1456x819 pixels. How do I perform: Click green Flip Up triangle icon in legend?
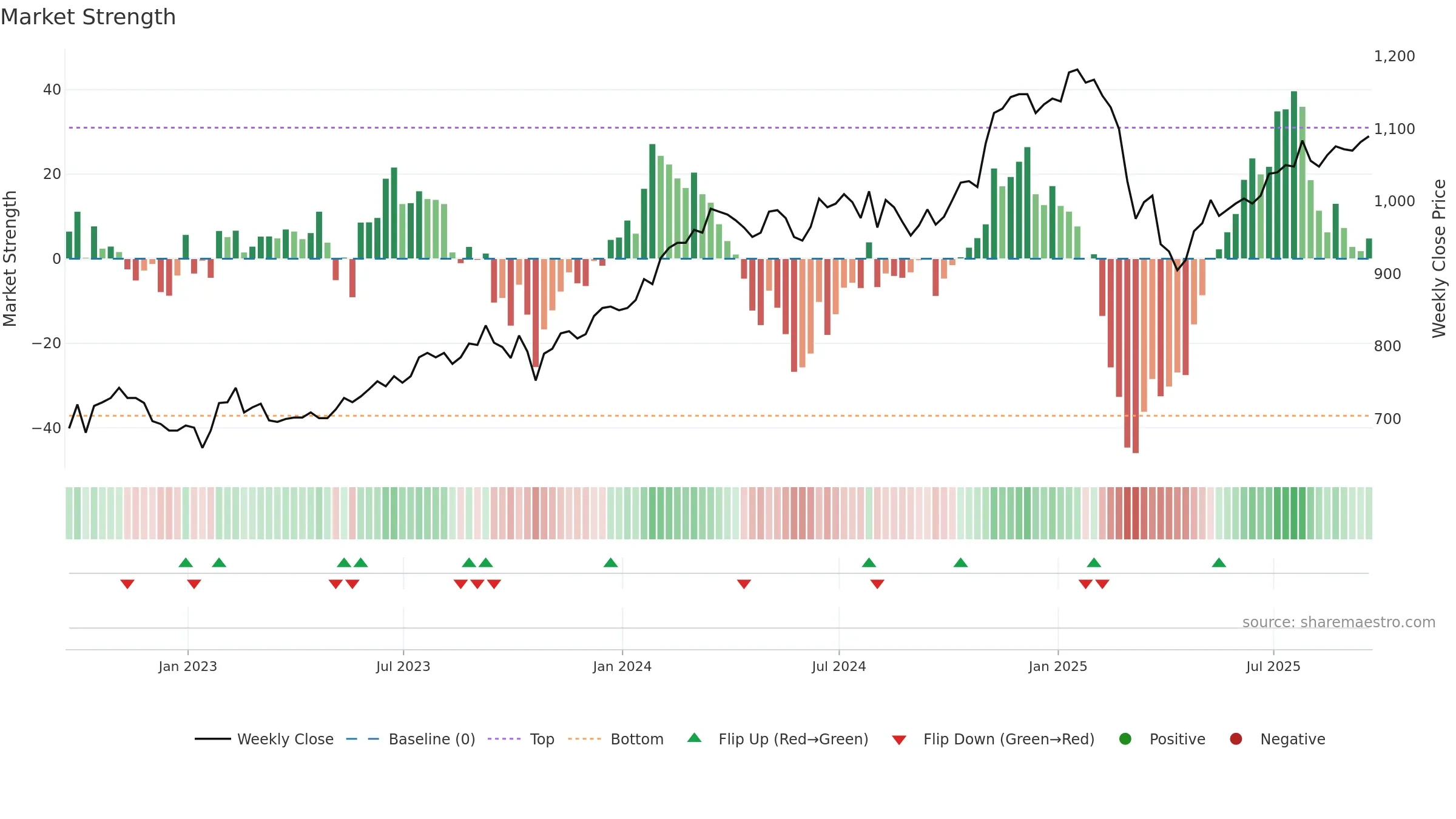point(695,738)
